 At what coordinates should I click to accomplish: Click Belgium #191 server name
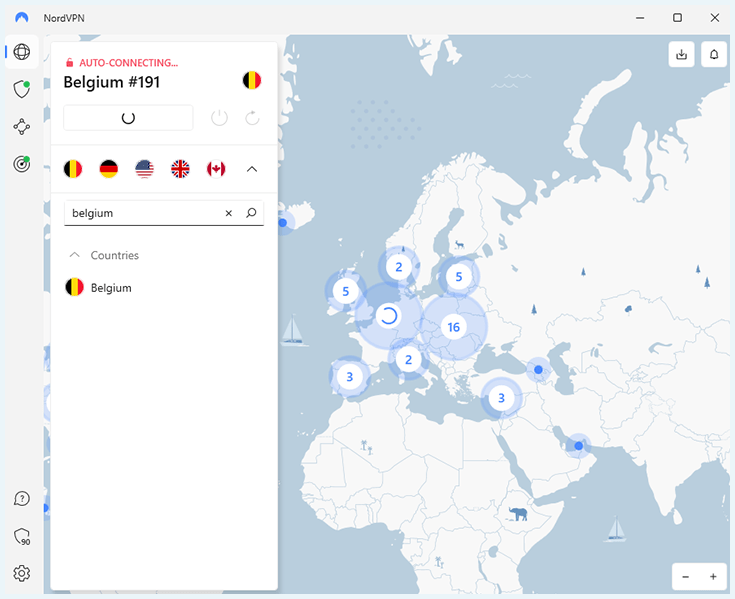112,82
